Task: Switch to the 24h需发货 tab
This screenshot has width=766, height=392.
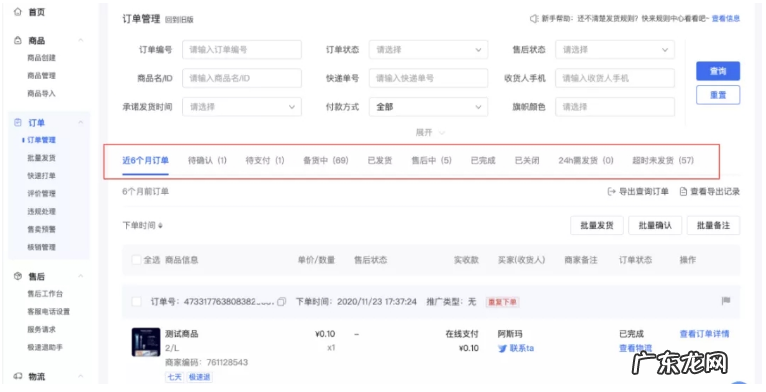Action: pos(586,160)
